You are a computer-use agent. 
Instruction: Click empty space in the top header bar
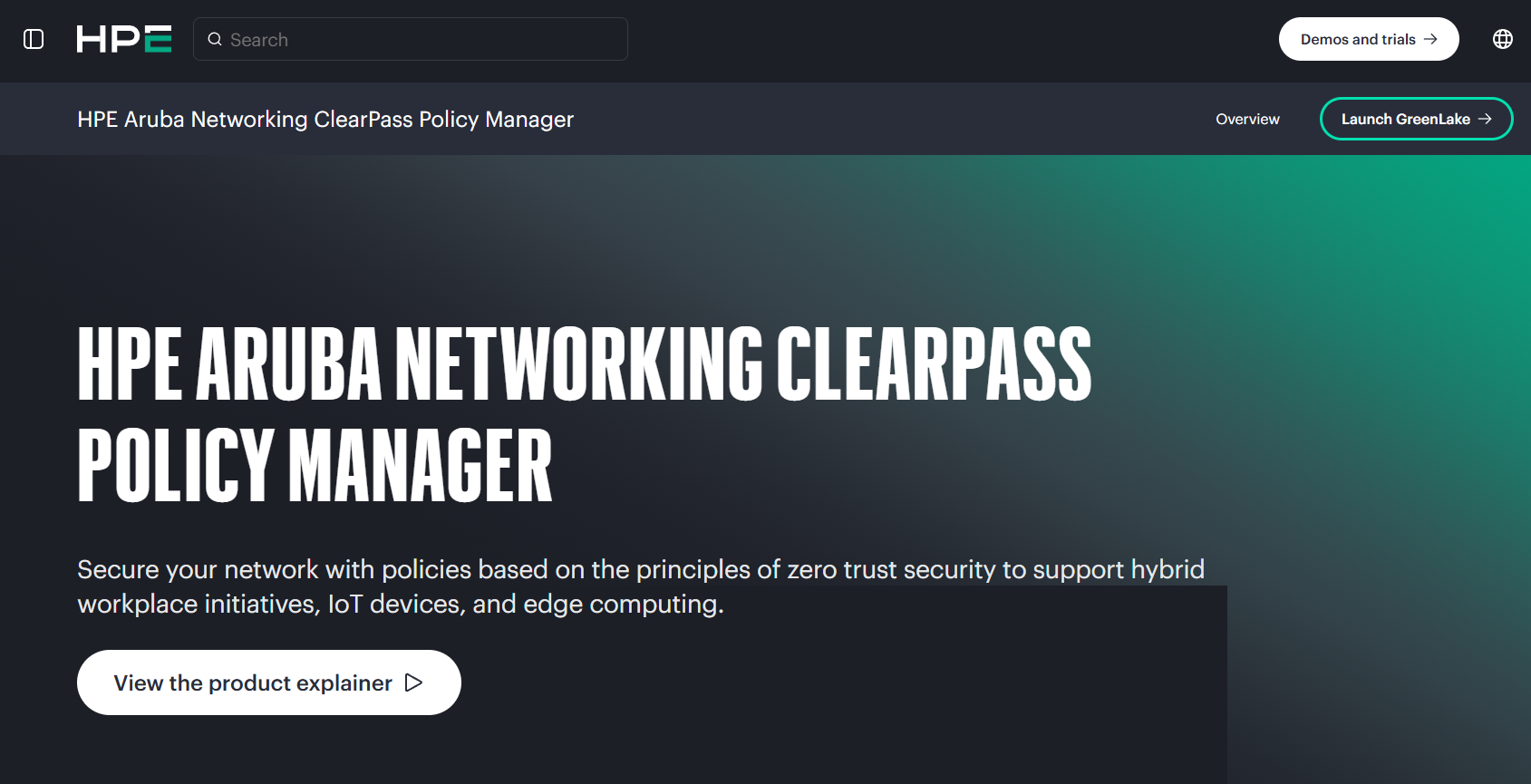(x=952, y=39)
